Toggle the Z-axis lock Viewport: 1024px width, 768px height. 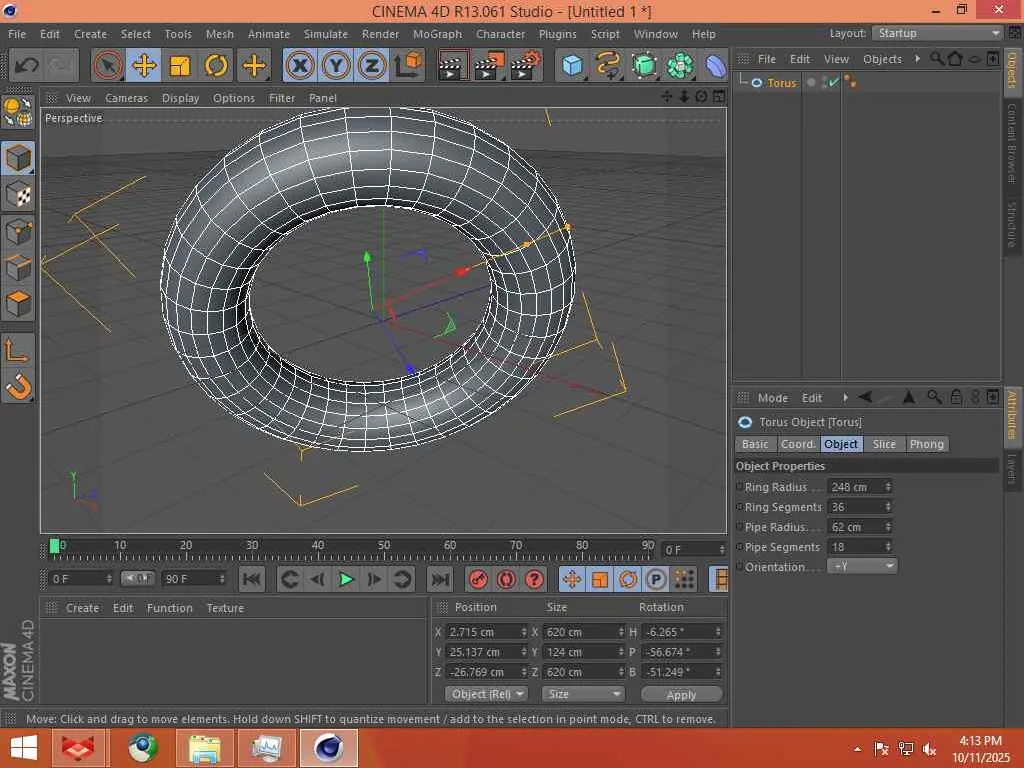point(372,66)
